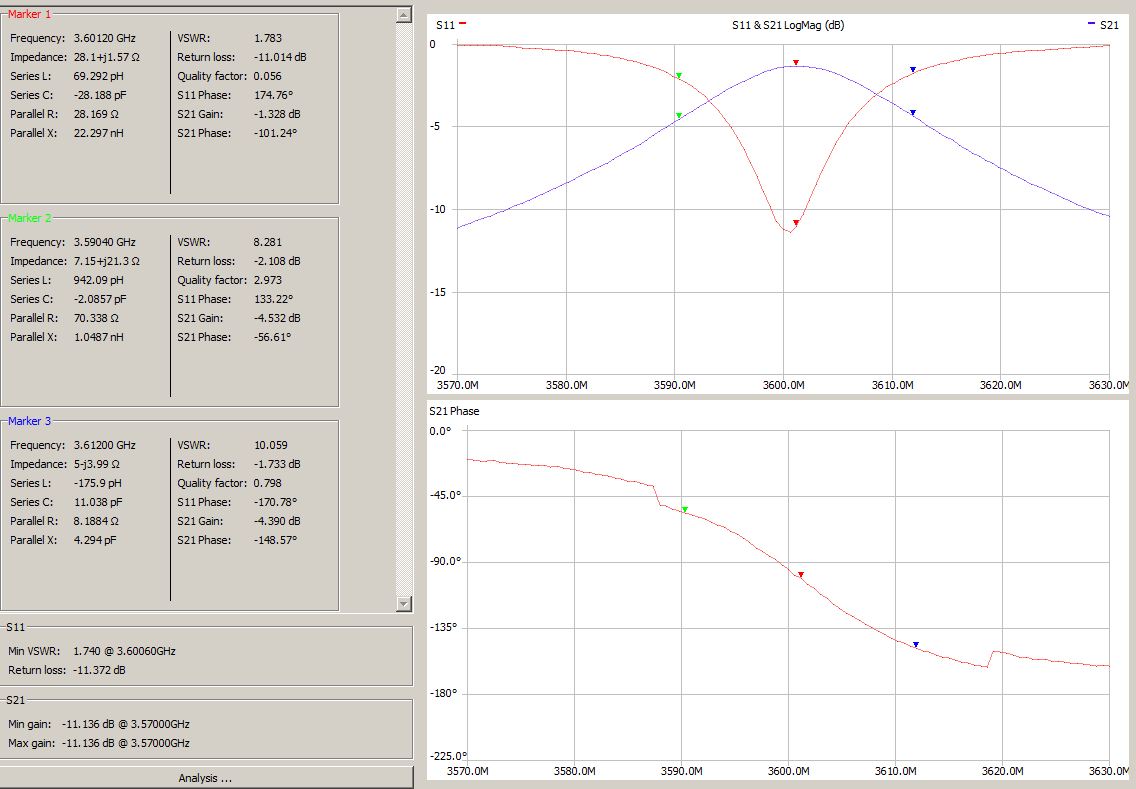Click the Marker 1 group title
Viewport: 1136px width, 789px height.
click(30, 14)
